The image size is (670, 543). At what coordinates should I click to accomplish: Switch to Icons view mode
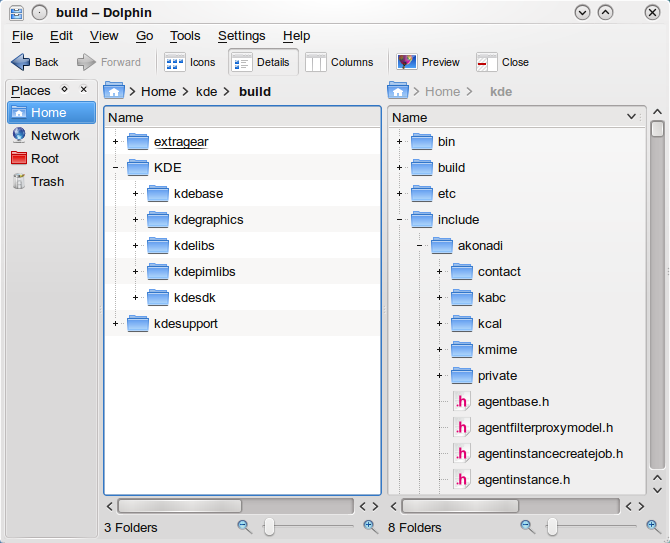tap(190, 62)
